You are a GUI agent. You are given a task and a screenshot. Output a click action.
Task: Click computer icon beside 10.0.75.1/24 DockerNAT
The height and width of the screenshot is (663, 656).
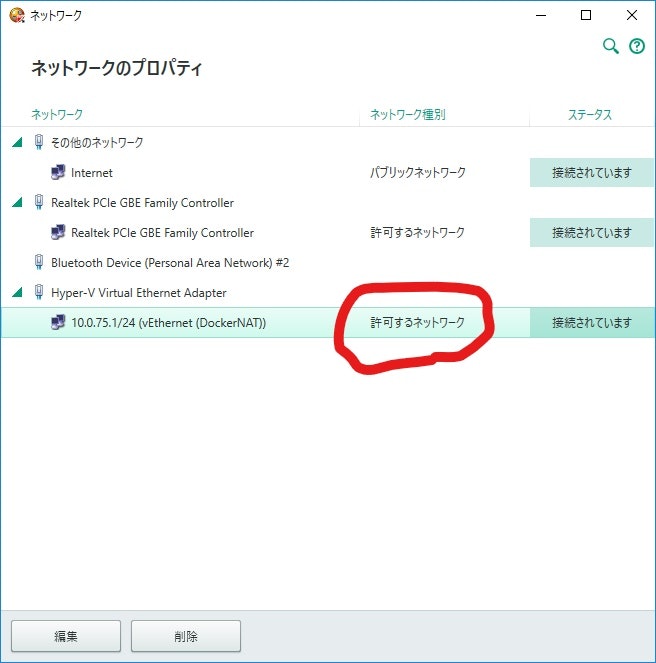pyautogui.click(x=58, y=322)
